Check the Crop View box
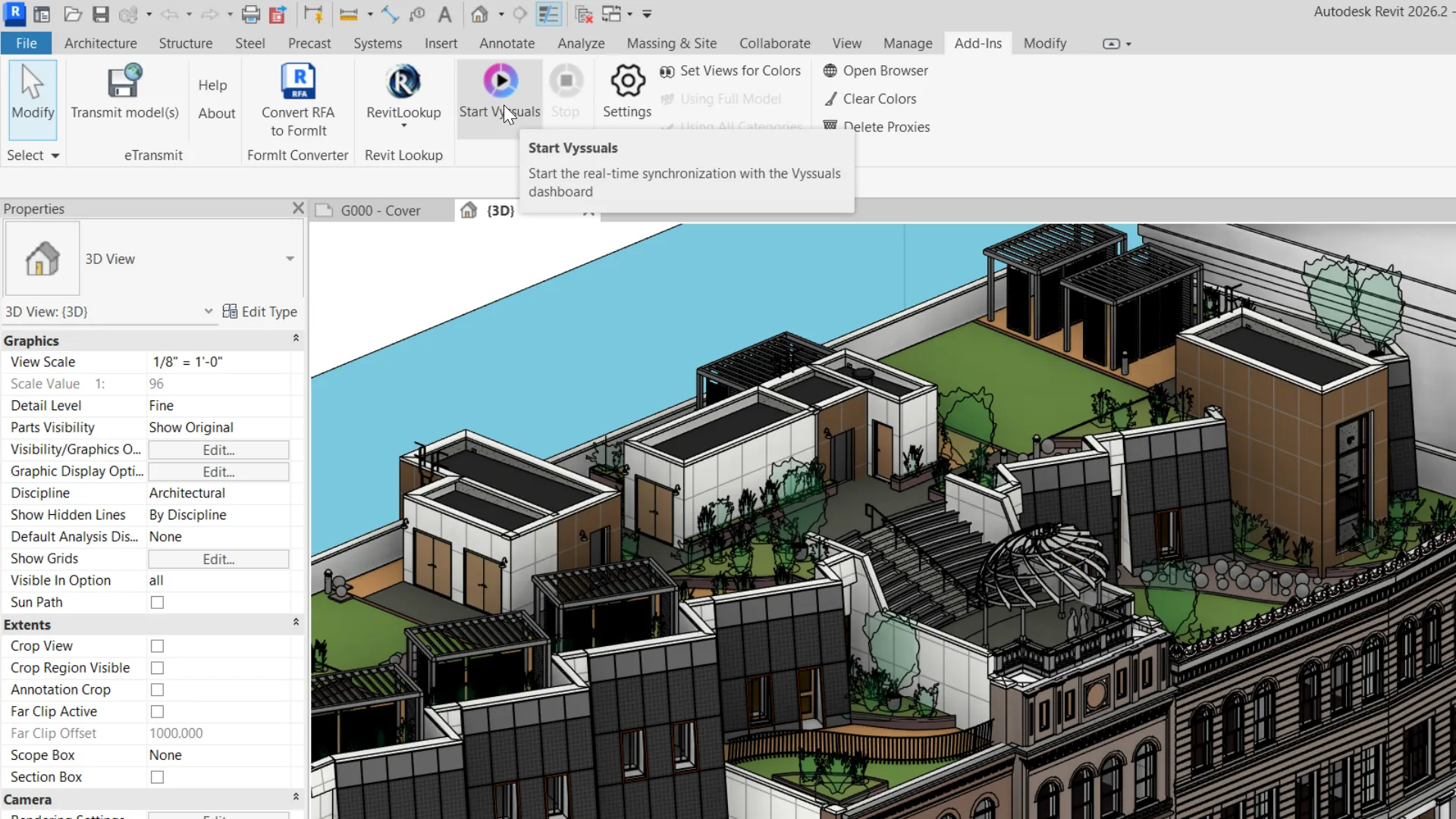Image resolution: width=1456 pixels, height=819 pixels. tap(157, 646)
